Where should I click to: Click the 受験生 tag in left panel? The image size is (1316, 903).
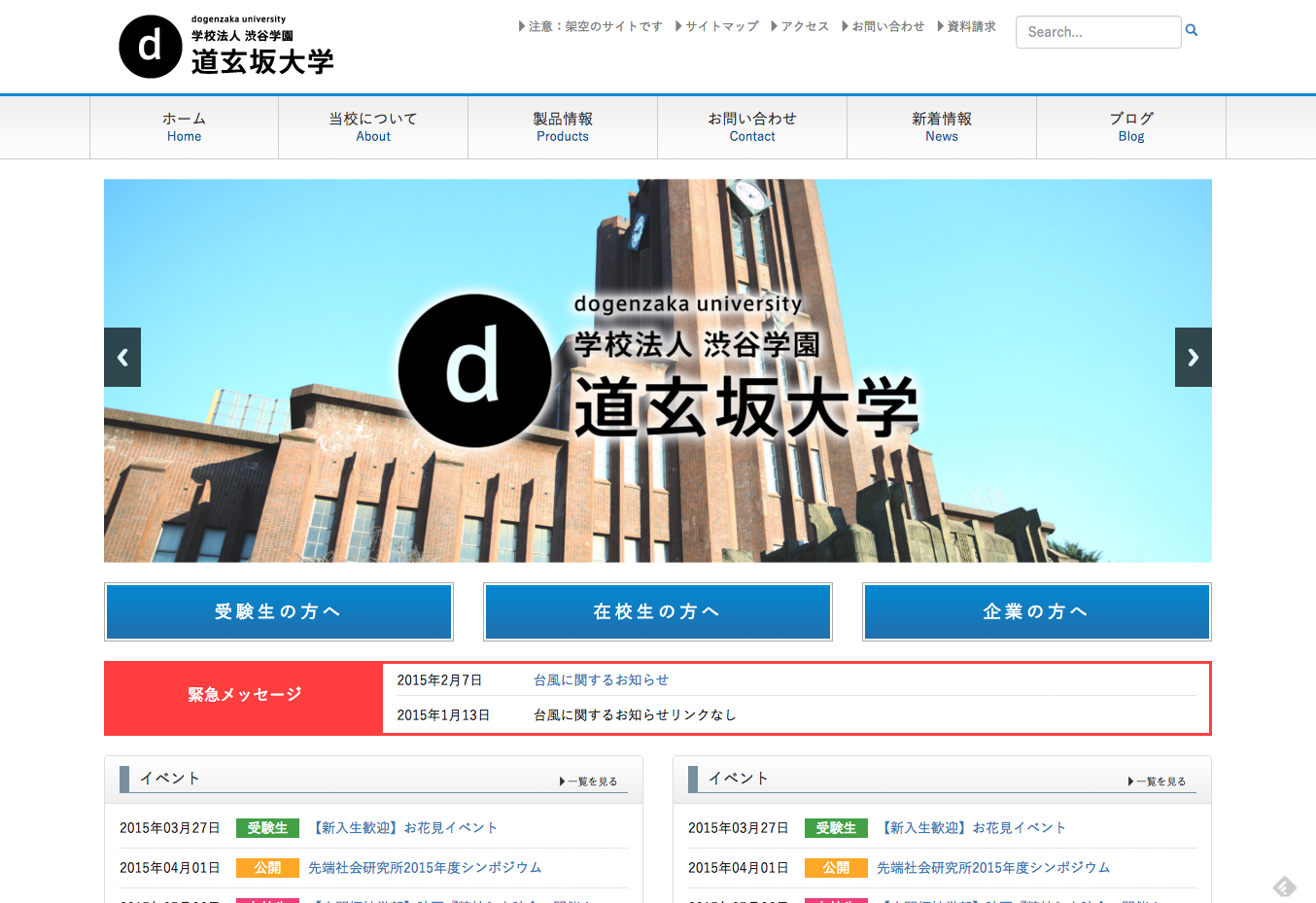[267, 828]
